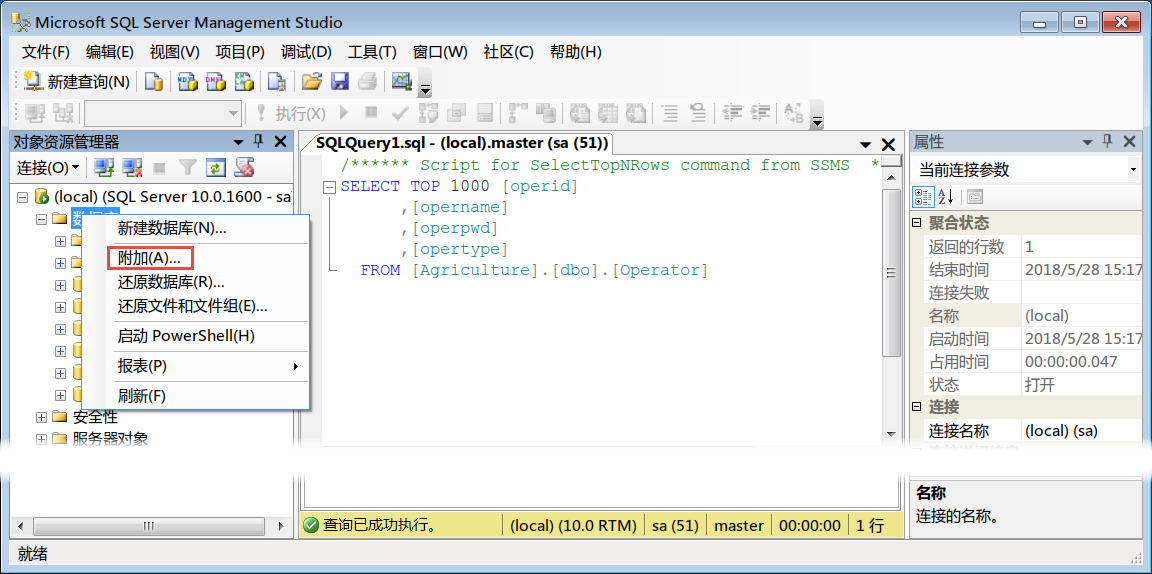Choose 新建数据库(N)... from context menu

pos(195,229)
